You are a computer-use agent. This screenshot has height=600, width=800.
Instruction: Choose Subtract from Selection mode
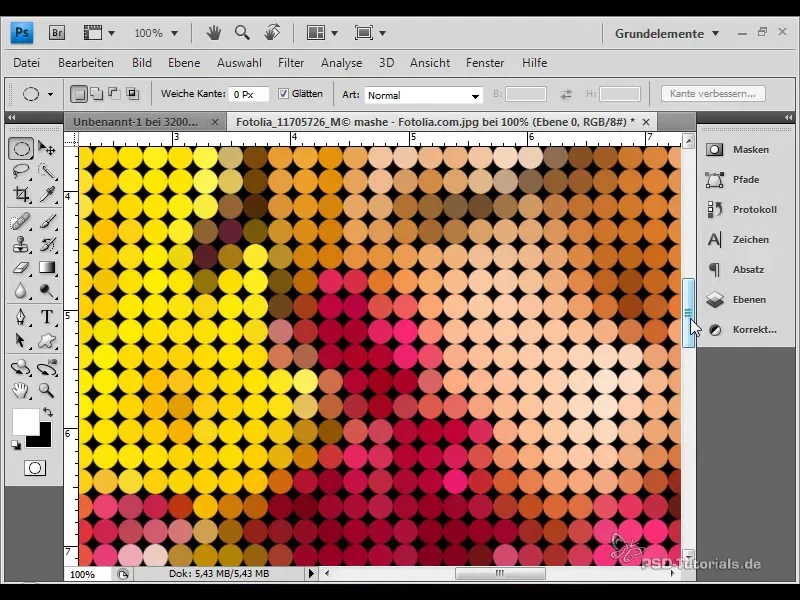[x=114, y=94]
